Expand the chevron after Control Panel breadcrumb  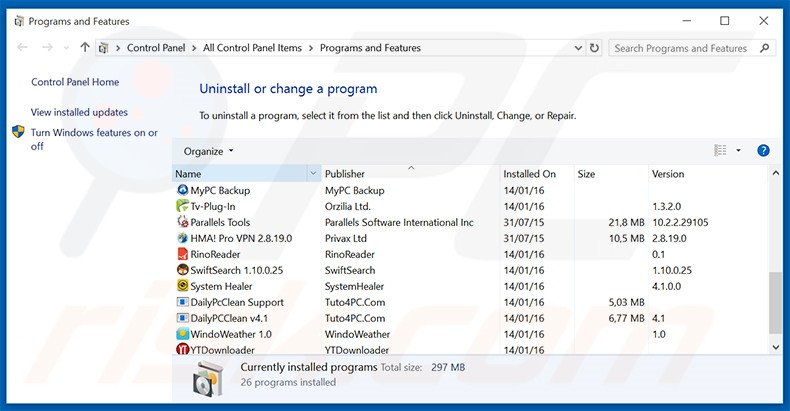pyautogui.click(x=194, y=48)
